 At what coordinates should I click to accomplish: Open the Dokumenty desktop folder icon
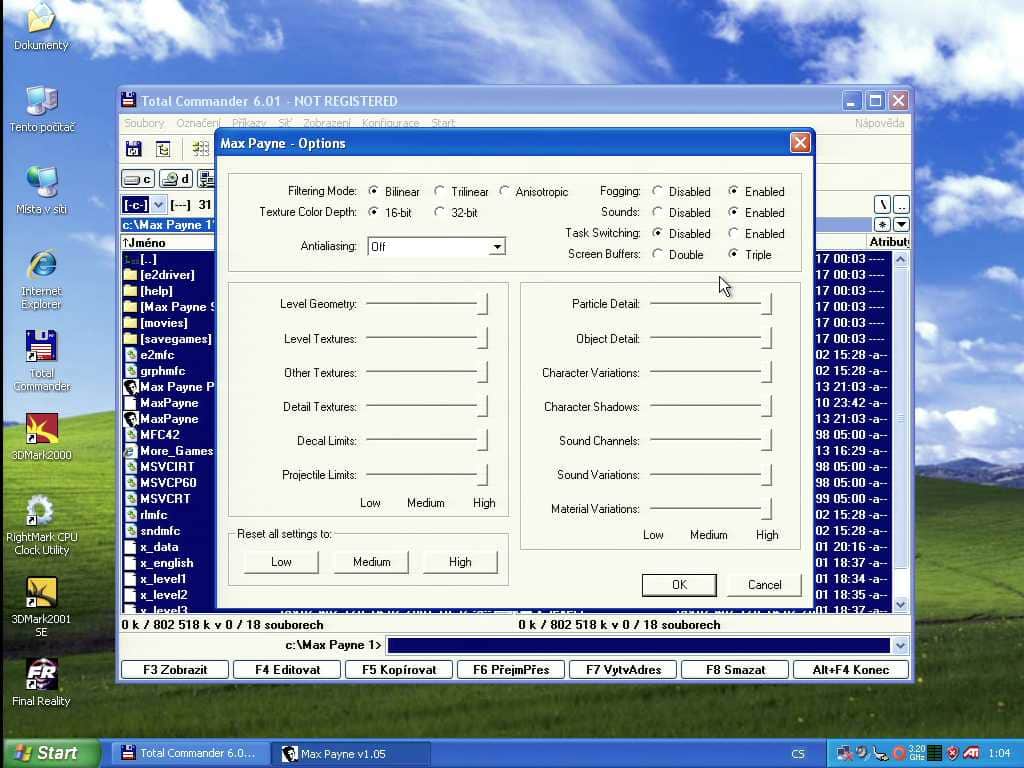[40, 26]
